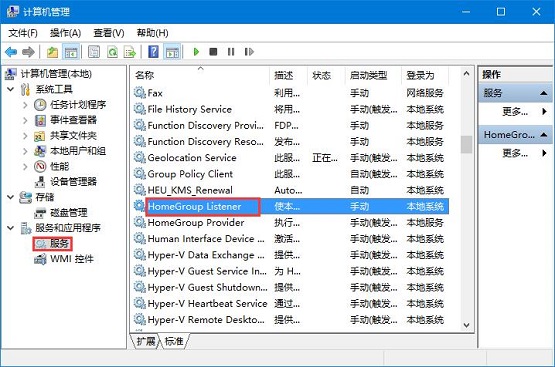Click the gear icon beside HEU_KMS_Renewal
This screenshot has height=367, width=555.
(x=139, y=190)
